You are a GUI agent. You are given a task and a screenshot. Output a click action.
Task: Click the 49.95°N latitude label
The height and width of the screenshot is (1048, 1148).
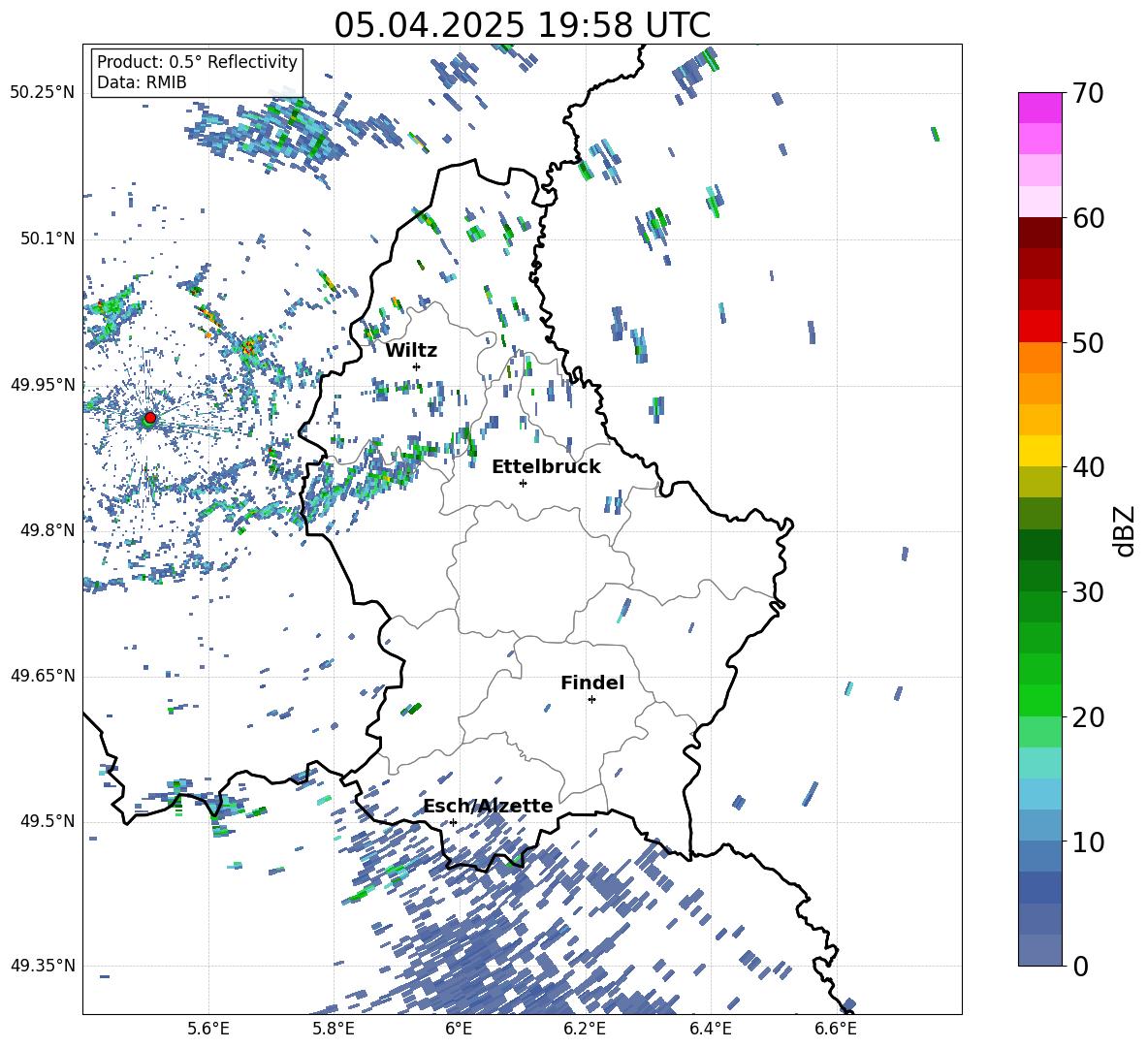pyautogui.click(x=43, y=385)
